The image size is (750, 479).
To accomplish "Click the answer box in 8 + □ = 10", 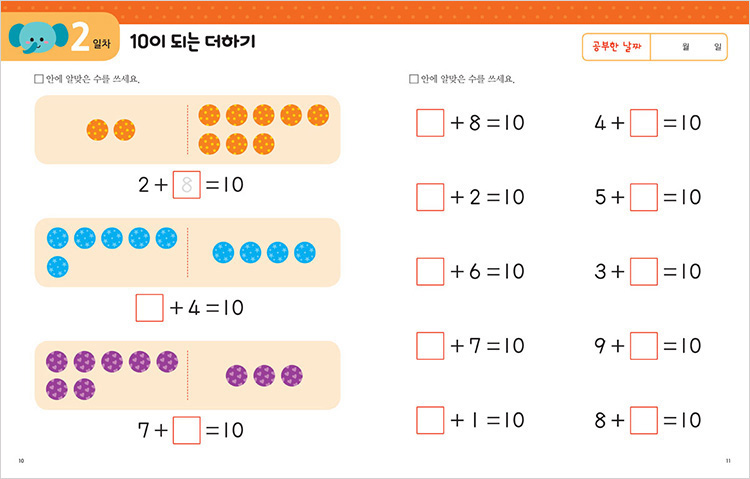I will click(644, 420).
